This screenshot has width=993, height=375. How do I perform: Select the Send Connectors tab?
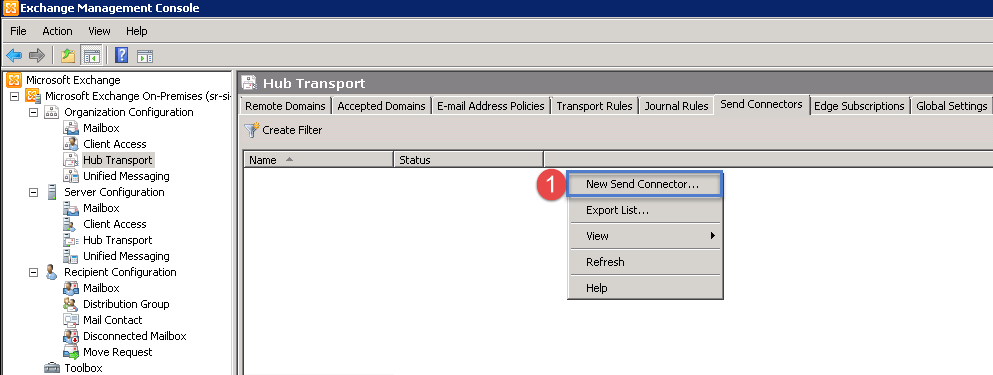761,105
